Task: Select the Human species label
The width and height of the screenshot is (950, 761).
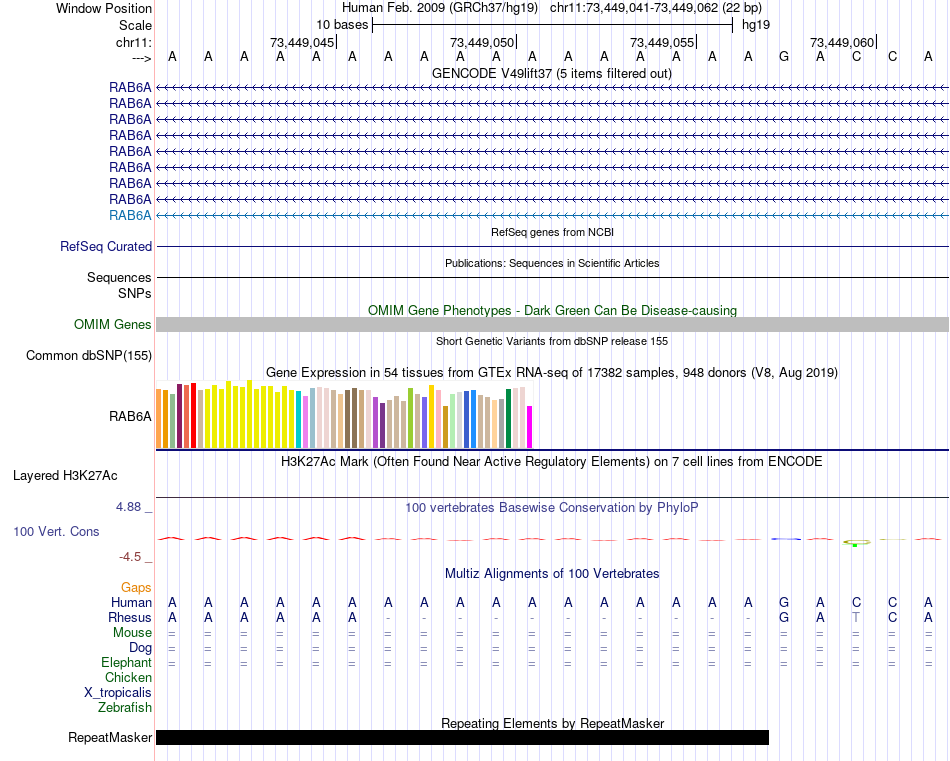Action: click(131, 602)
